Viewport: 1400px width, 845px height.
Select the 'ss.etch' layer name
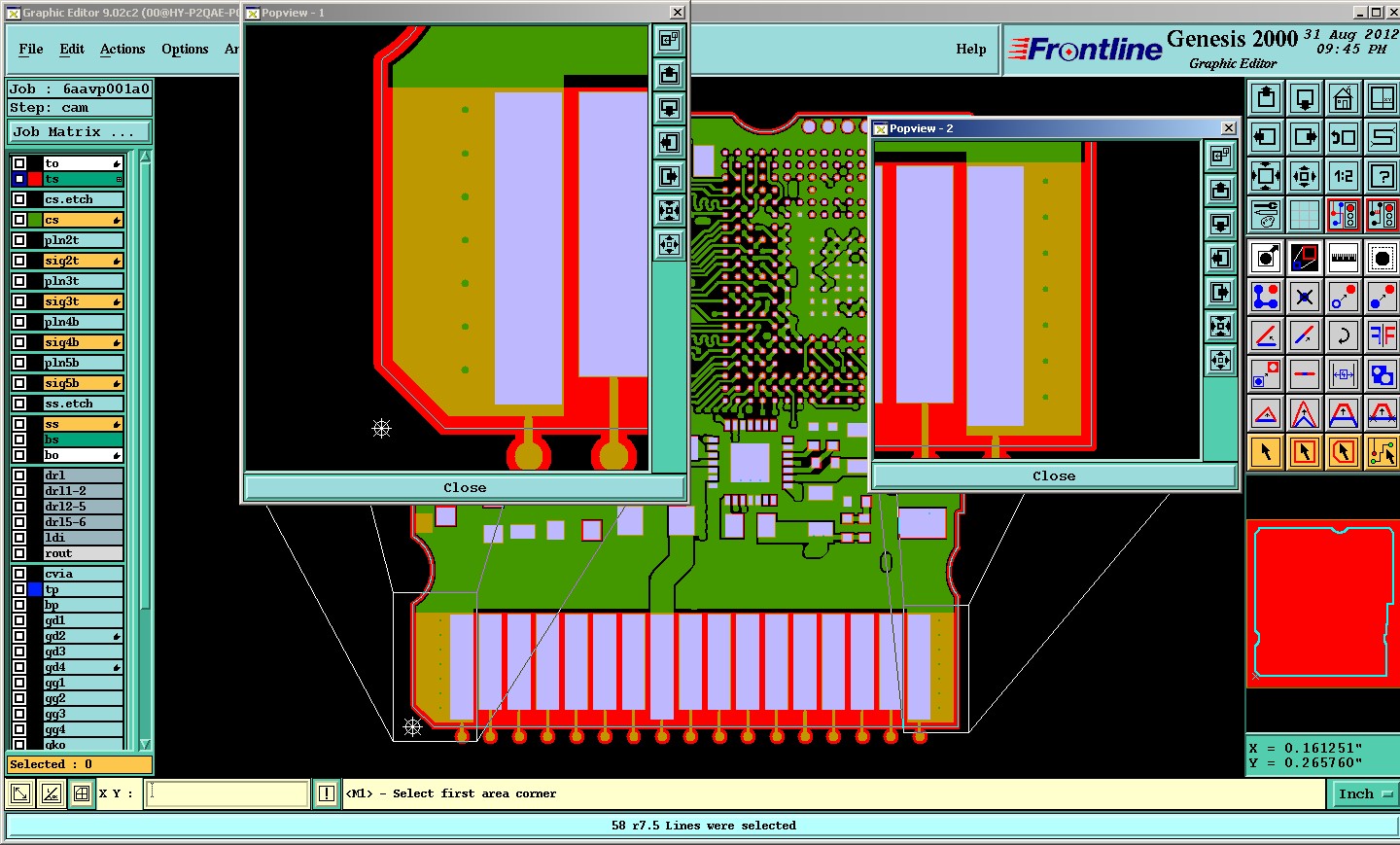(x=83, y=404)
